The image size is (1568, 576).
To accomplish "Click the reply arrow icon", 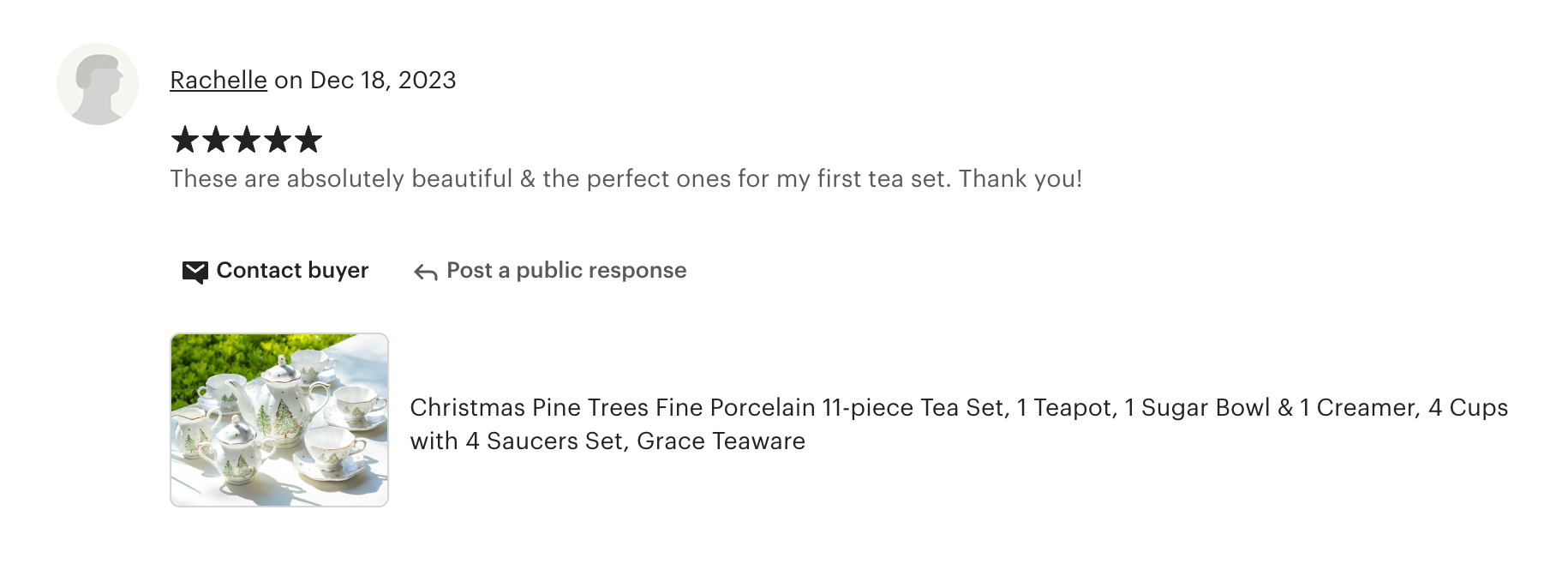I will (426, 273).
